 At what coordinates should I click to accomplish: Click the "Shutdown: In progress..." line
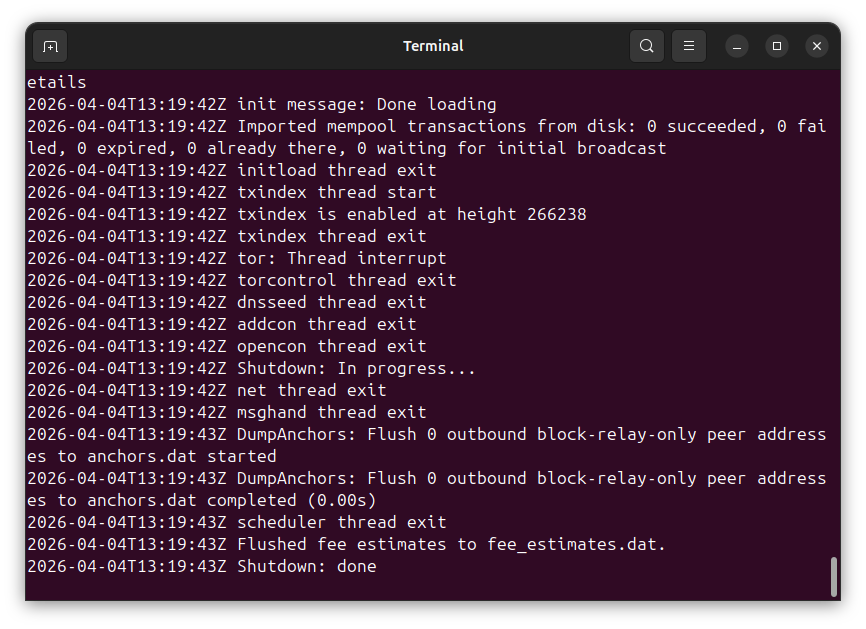(x=356, y=368)
